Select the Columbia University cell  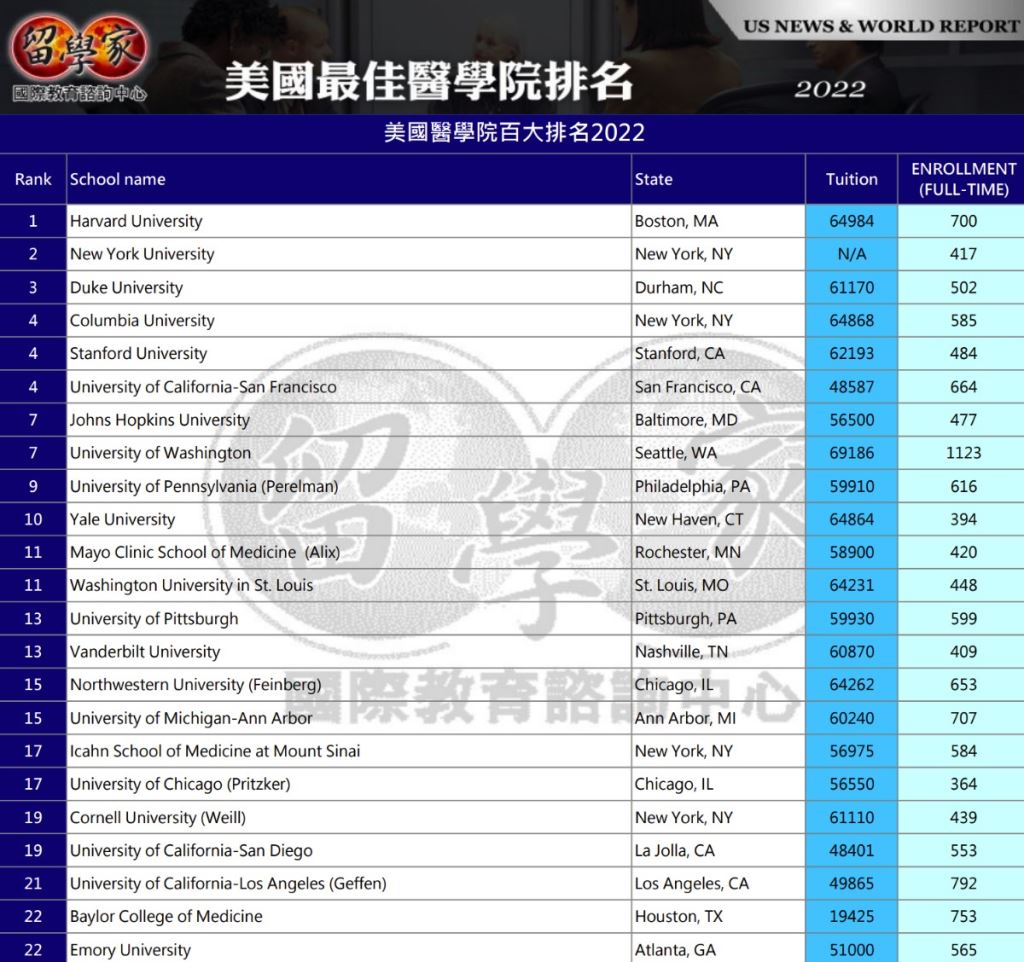point(349,321)
